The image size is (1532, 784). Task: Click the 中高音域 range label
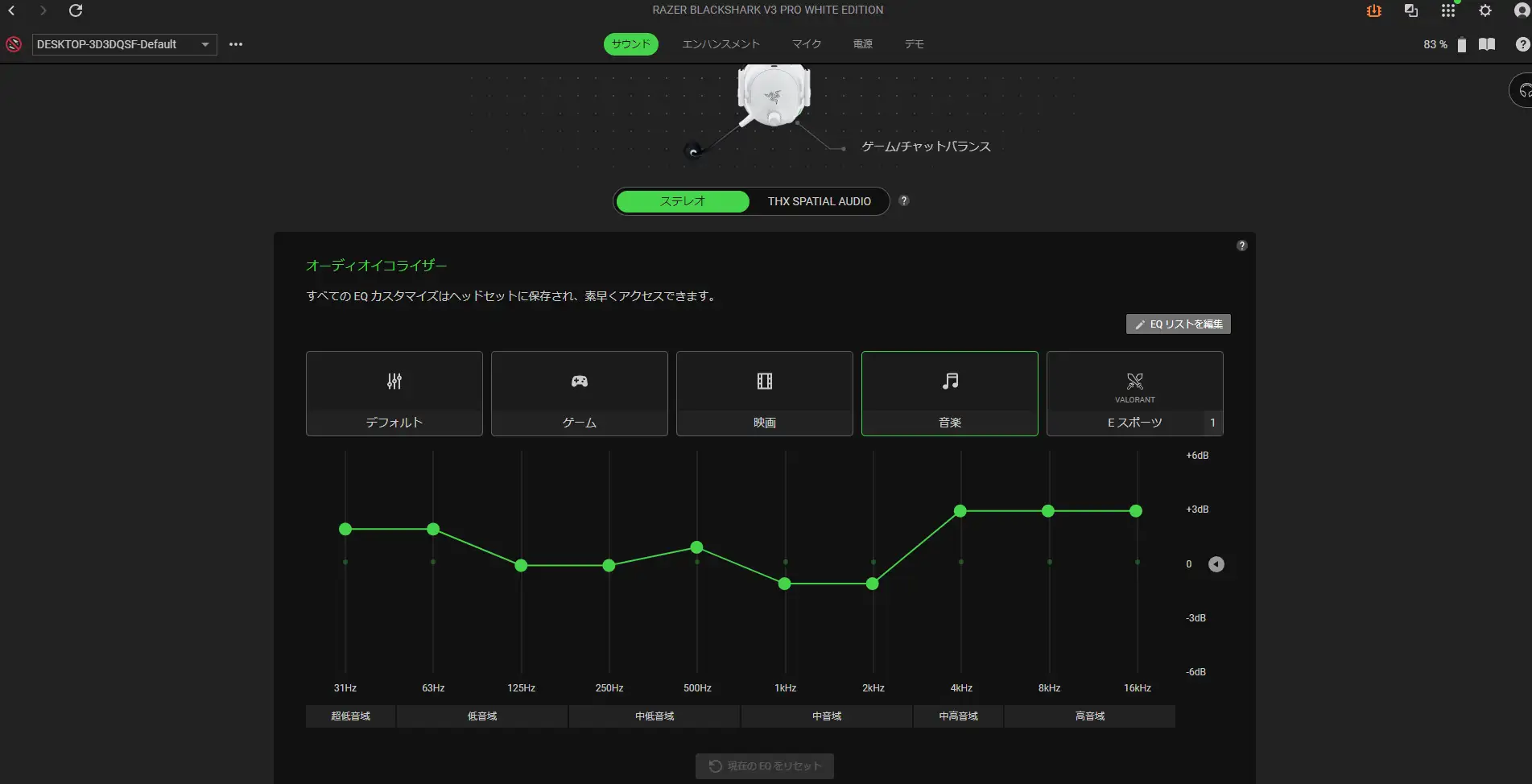[x=958, y=716]
